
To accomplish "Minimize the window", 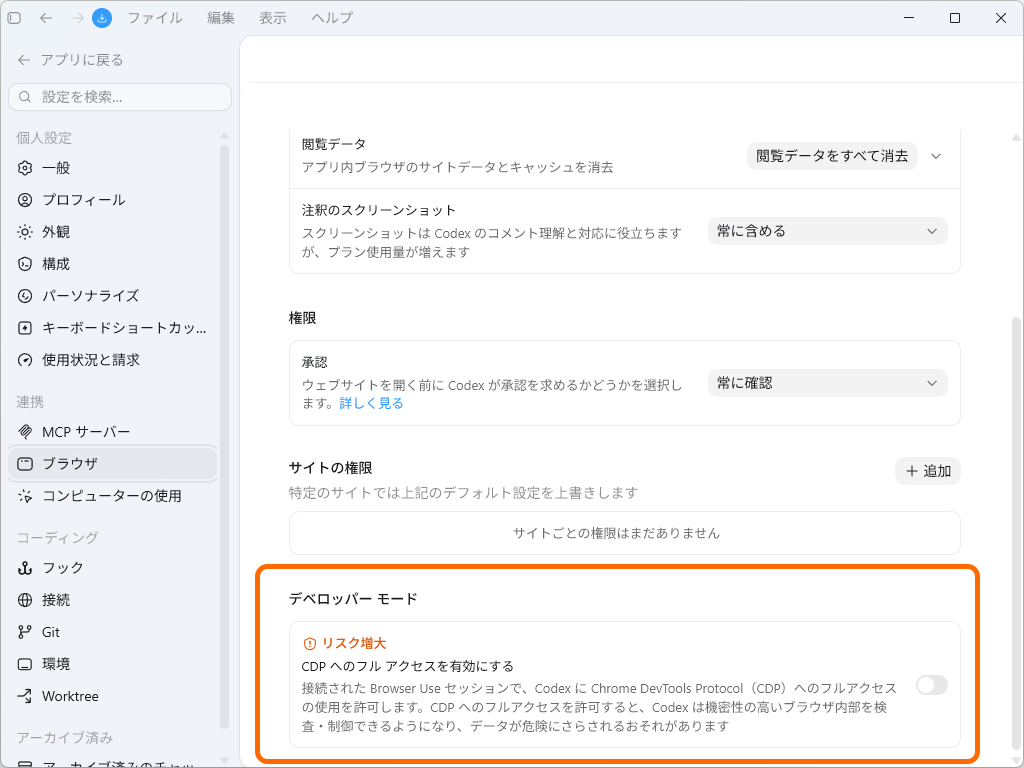I will [x=908, y=18].
